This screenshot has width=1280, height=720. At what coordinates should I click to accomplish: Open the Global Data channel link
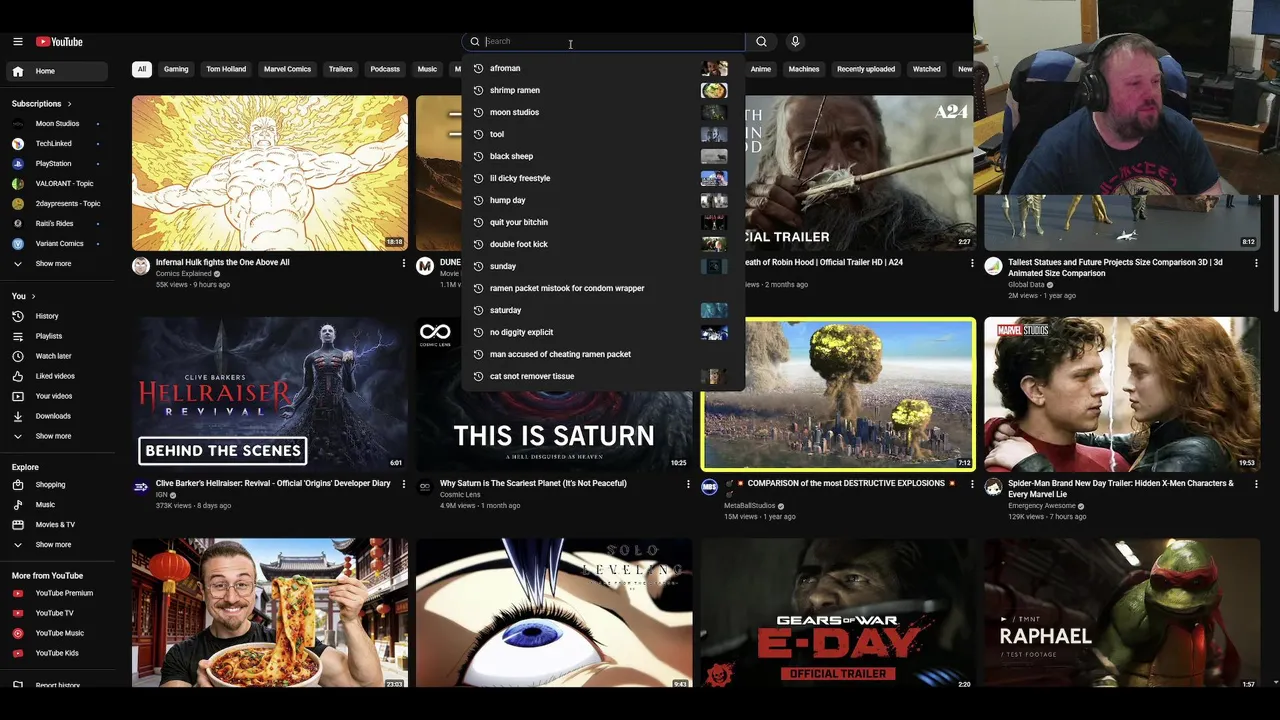coord(1027,284)
